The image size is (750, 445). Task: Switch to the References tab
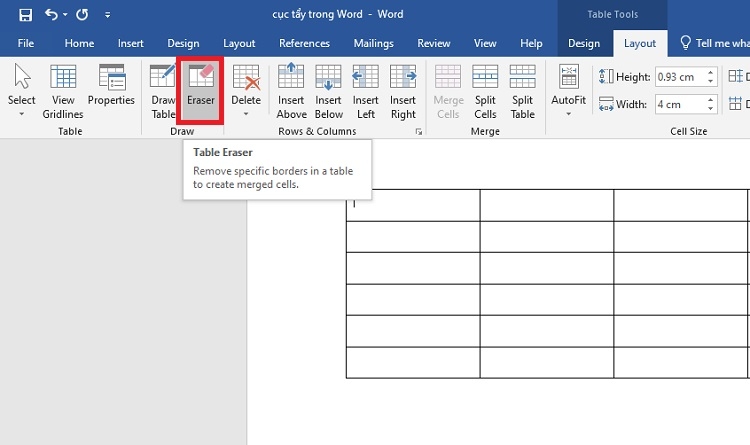pos(304,44)
